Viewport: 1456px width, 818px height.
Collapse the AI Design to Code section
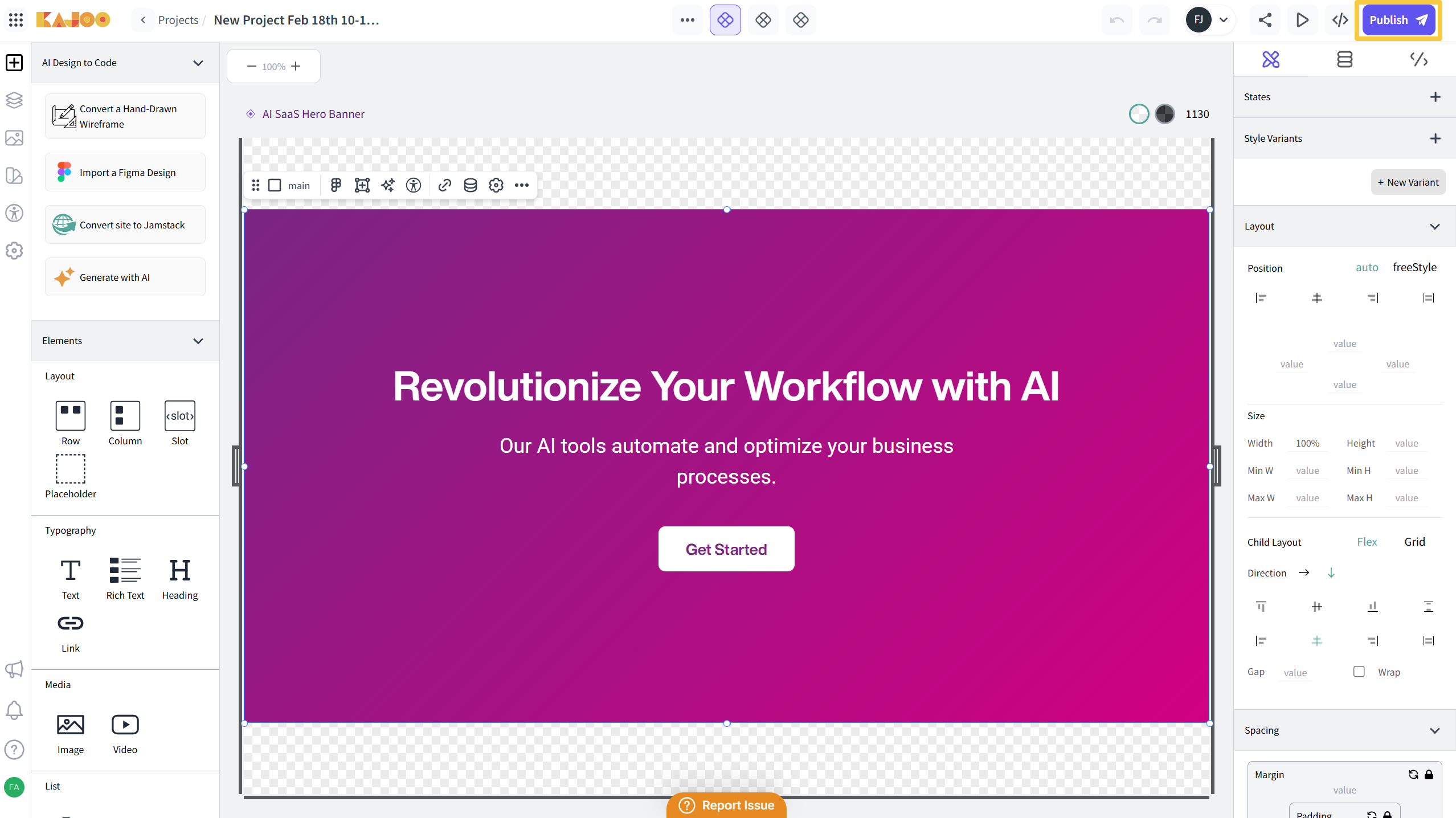198,63
